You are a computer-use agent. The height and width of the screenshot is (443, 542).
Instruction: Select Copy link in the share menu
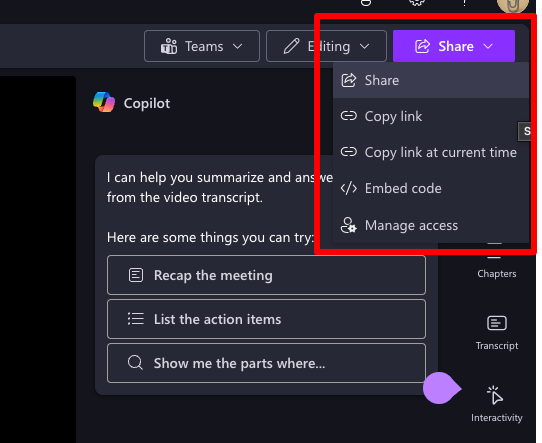point(431,116)
